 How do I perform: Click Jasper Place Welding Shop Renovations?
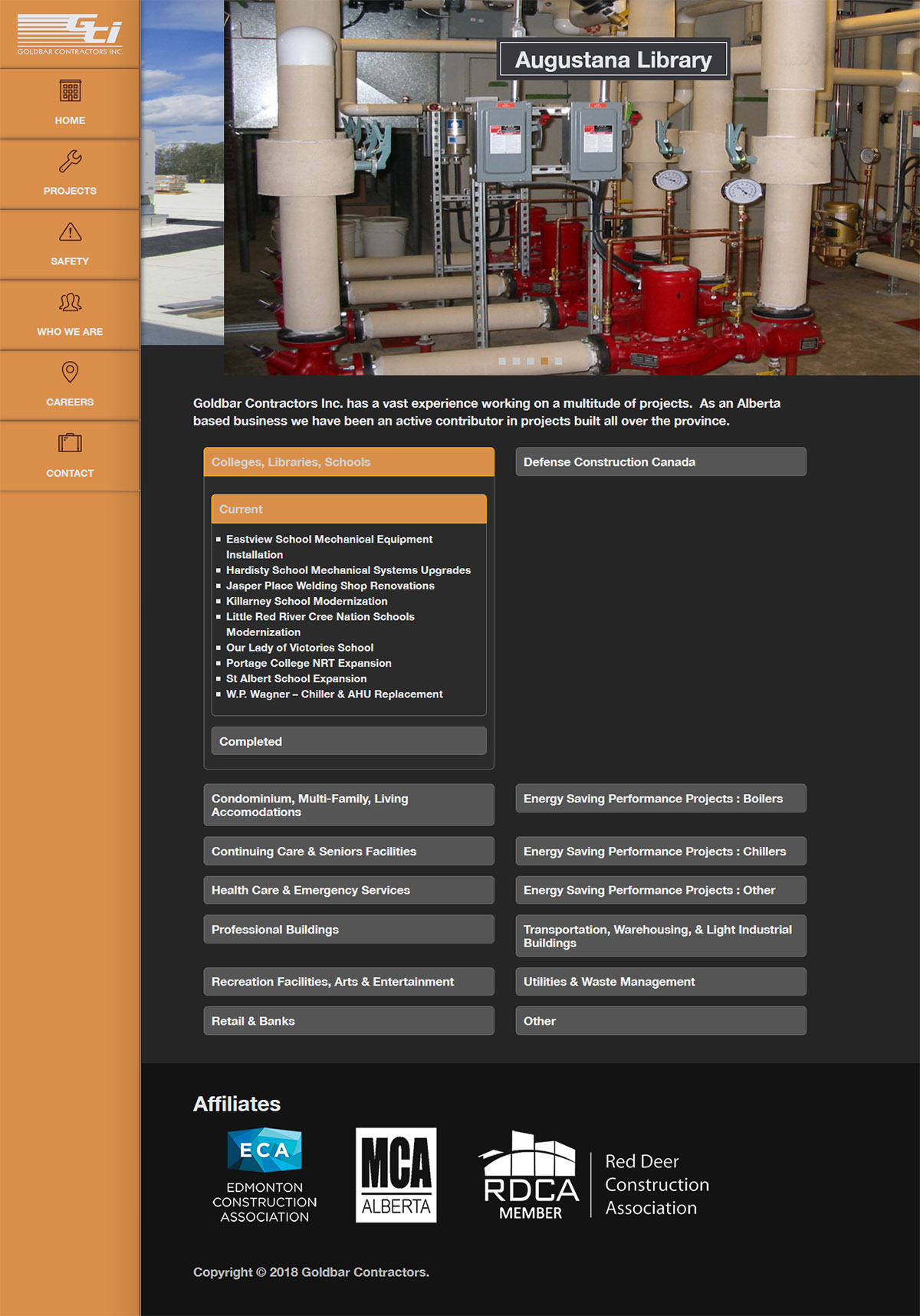(x=330, y=586)
